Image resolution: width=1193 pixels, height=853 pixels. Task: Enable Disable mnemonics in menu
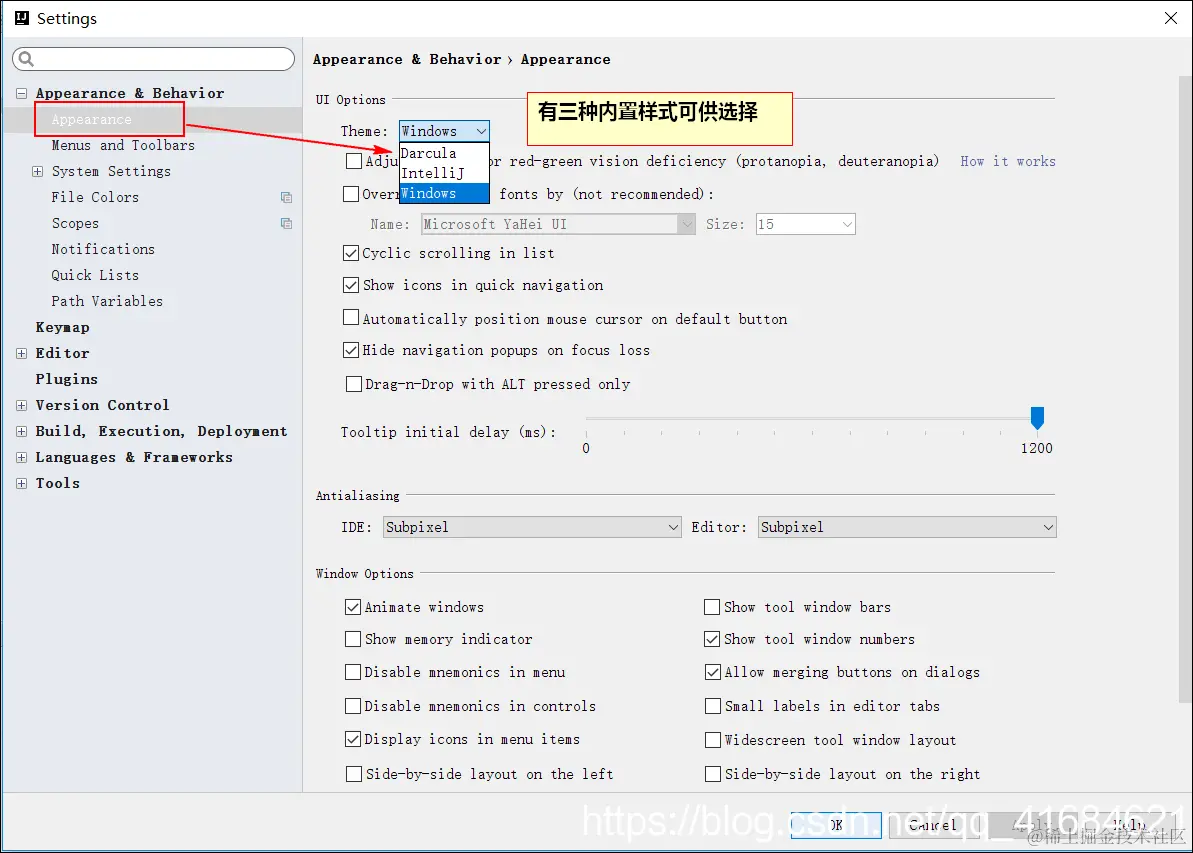point(352,672)
